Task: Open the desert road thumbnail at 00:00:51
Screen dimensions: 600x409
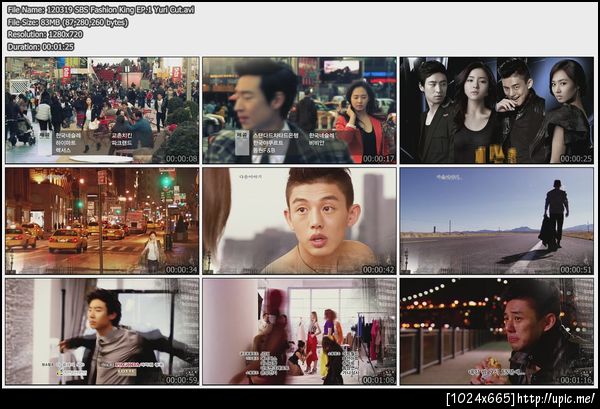Action: pos(497,221)
